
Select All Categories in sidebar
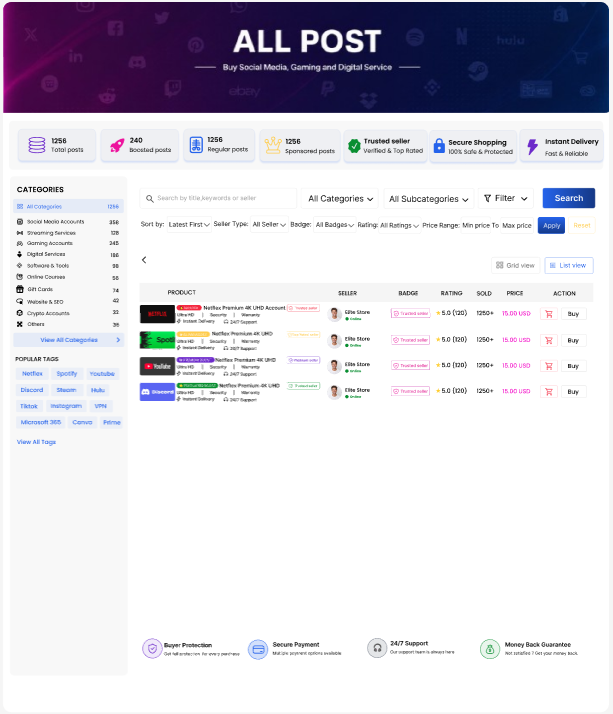point(68,206)
